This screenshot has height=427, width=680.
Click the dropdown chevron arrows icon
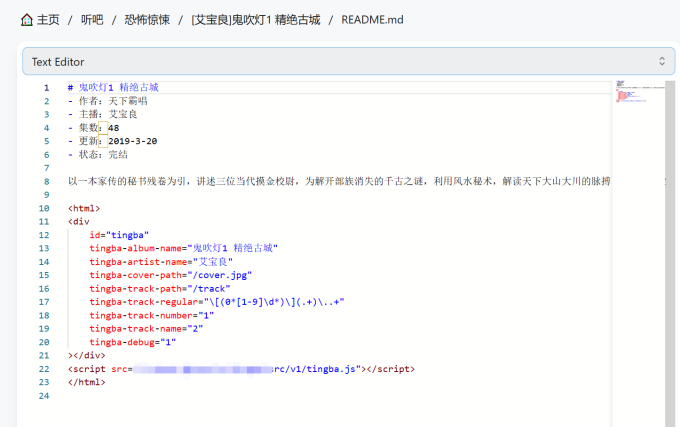[x=662, y=61]
